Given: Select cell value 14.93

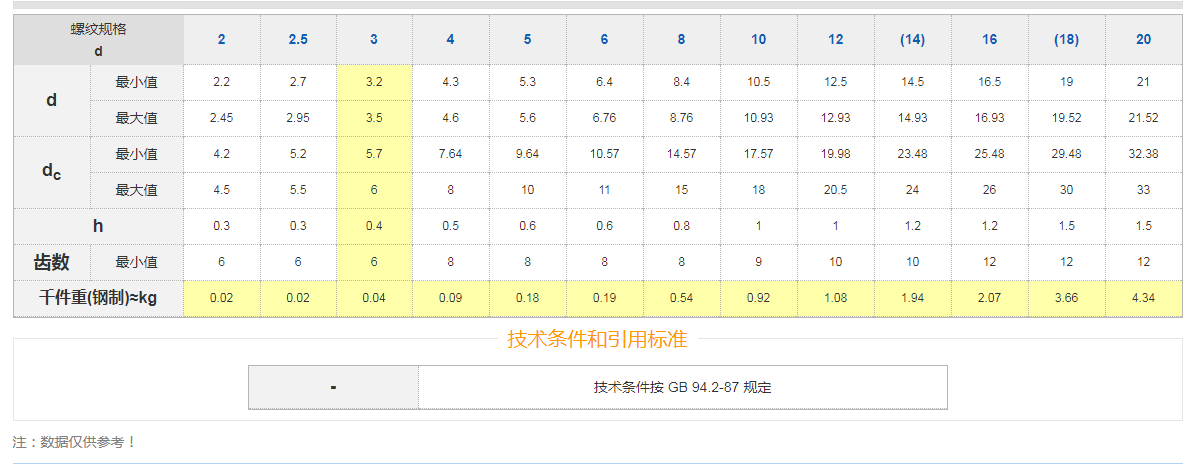Looking at the screenshot, I should click(912, 118).
